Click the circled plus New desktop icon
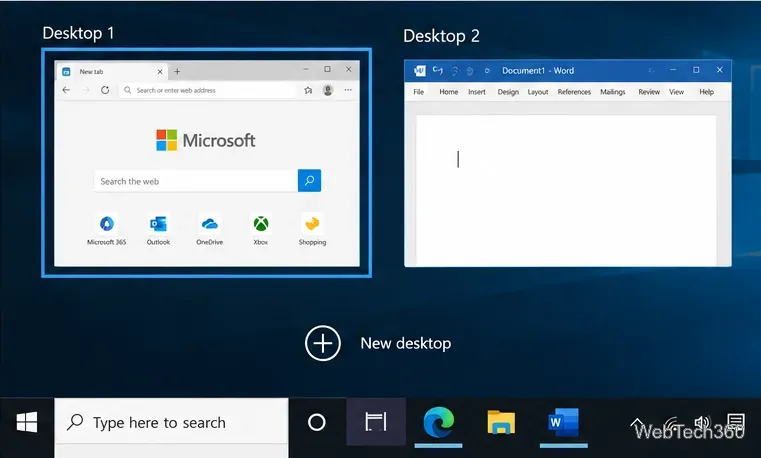Screen dimensions: 761x458 pyautogui.click(x=323, y=344)
